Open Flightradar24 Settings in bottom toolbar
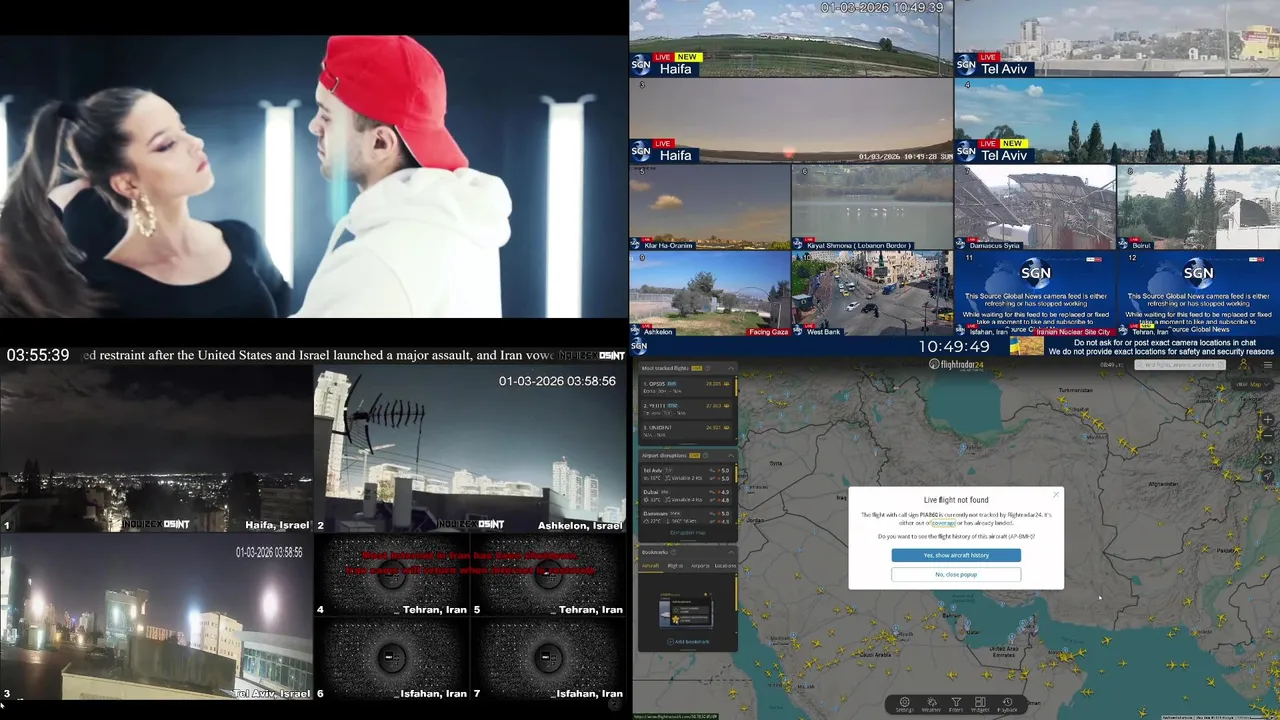 tap(904, 704)
